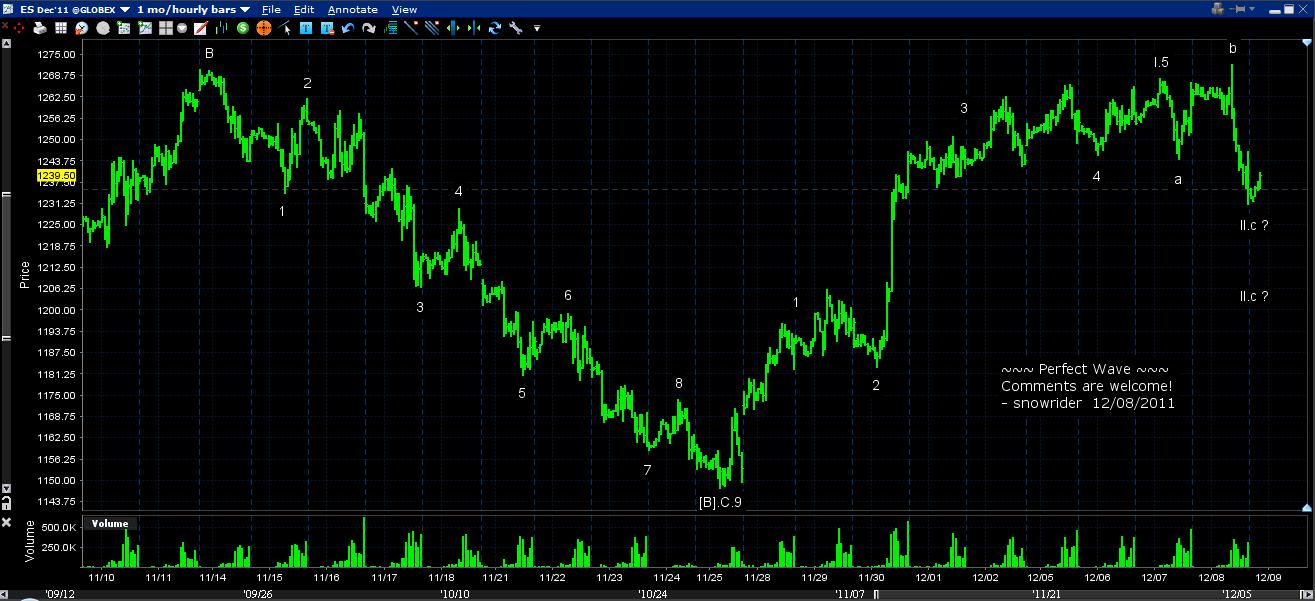The width and height of the screenshot is (1315, 601).
Task: Select the 'Comments are welcome!' annotation text
Action: click(x=1087, y=386)
